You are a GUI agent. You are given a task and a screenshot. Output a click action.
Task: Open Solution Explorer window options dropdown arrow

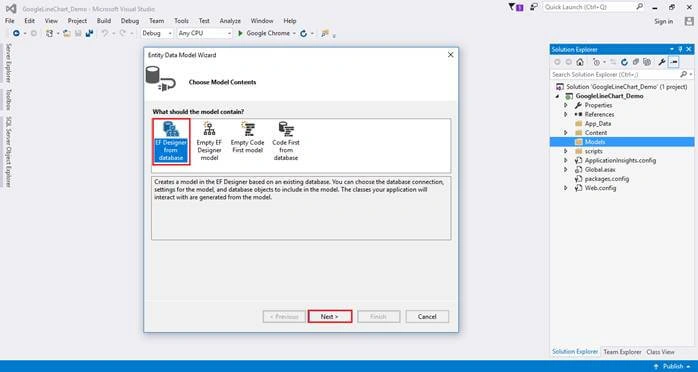pos(672,49)
